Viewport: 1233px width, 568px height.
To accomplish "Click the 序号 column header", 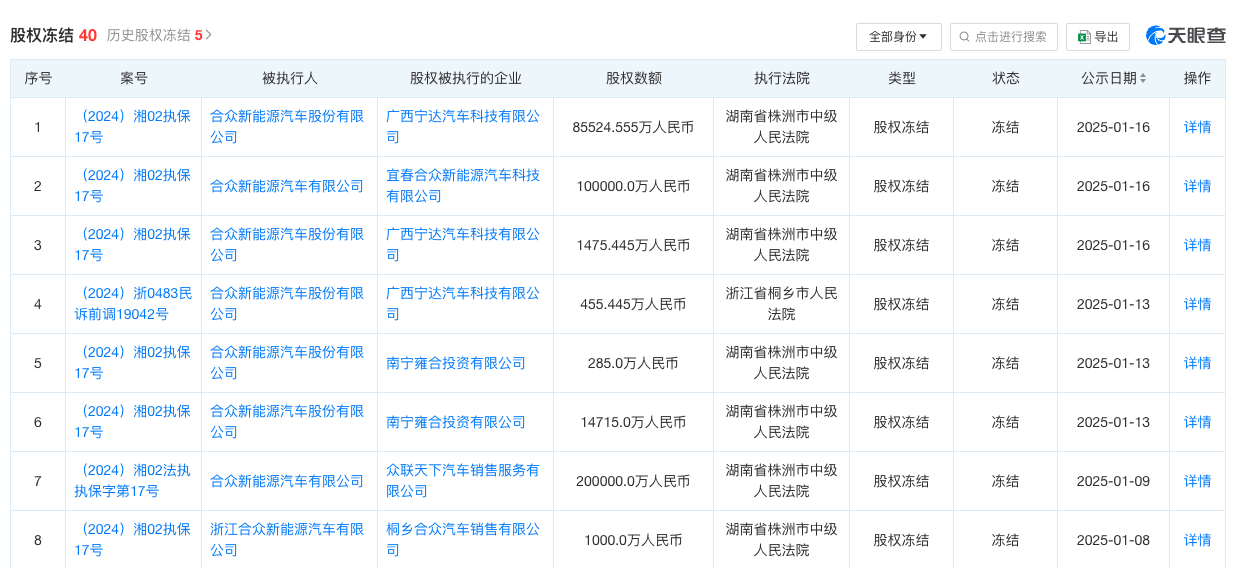I will [38, 78].
